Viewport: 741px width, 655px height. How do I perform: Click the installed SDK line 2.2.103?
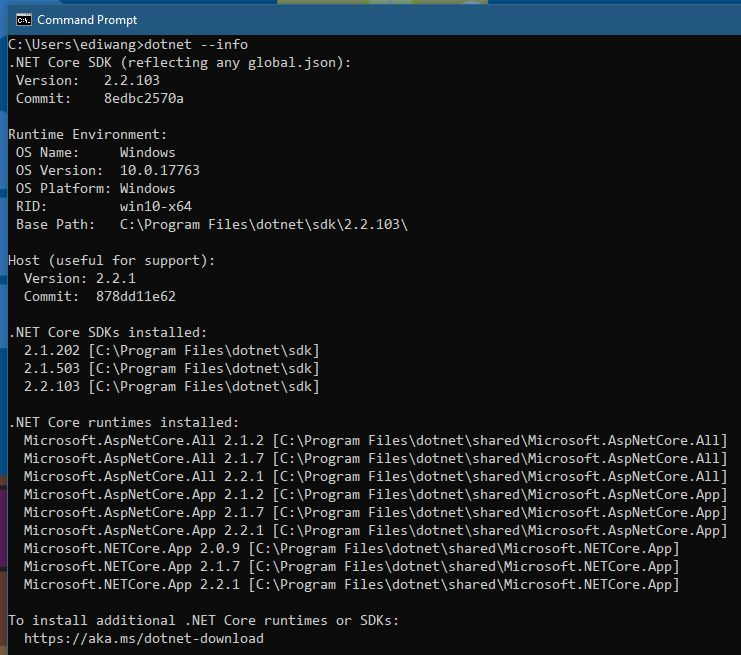point(172,386)
